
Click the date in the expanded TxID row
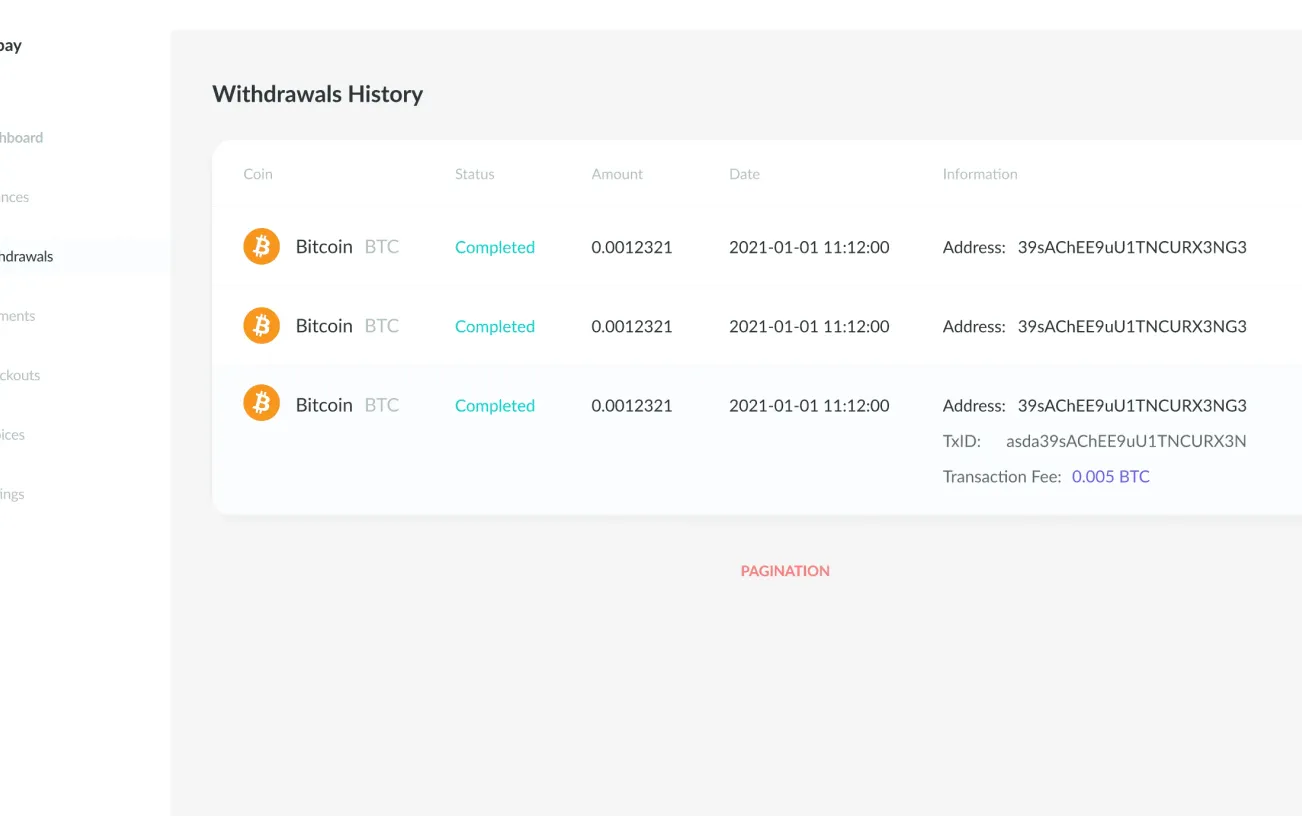click(809, 405)
